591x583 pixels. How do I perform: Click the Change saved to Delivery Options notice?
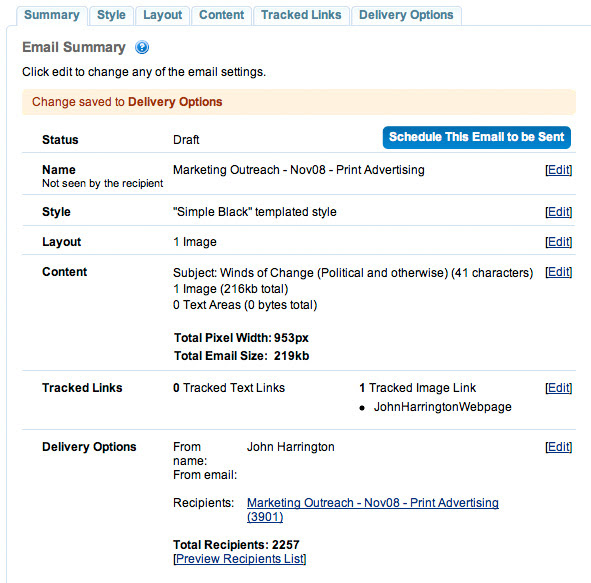coord(299,102)
